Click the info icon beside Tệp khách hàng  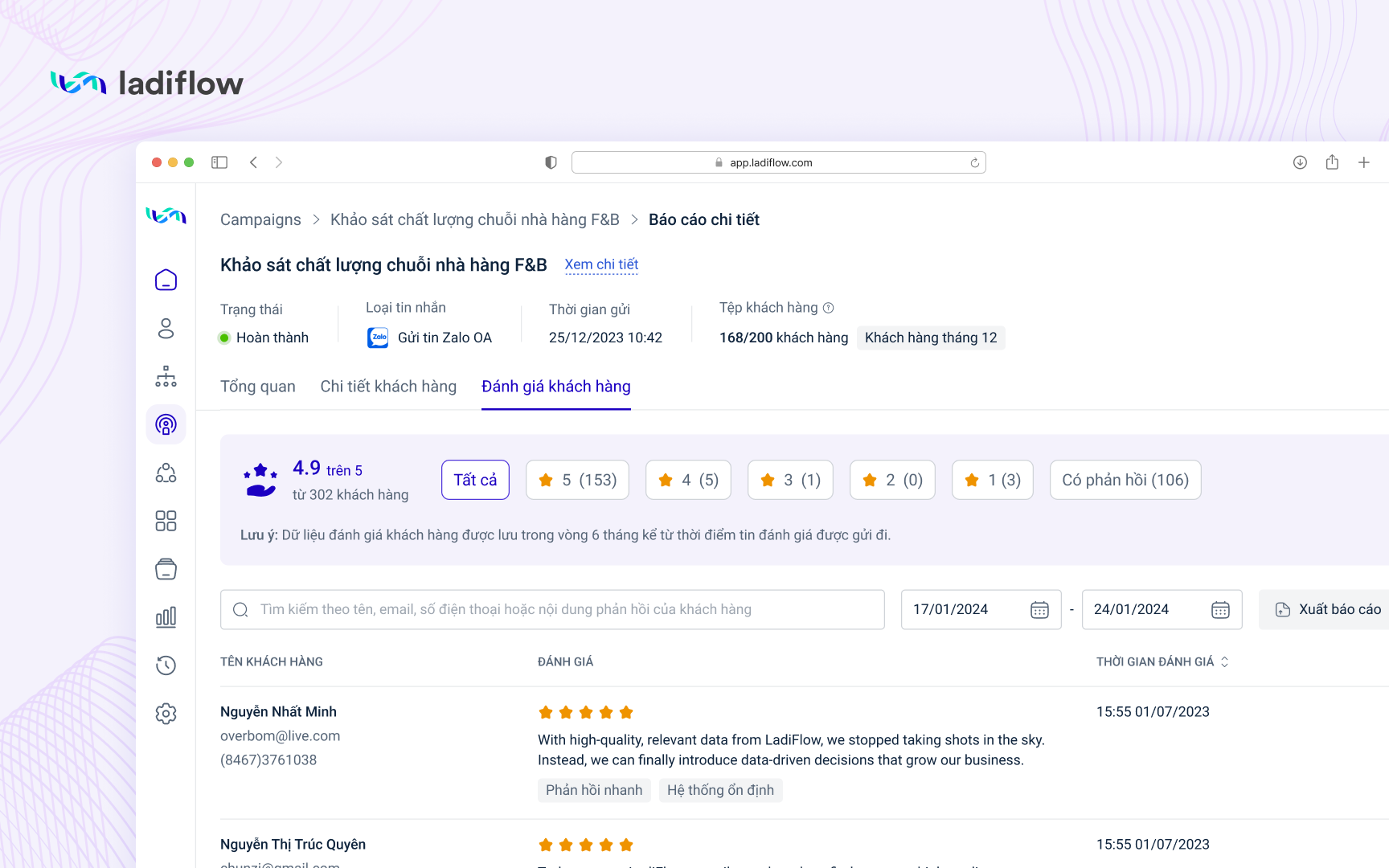pos(828,308)
